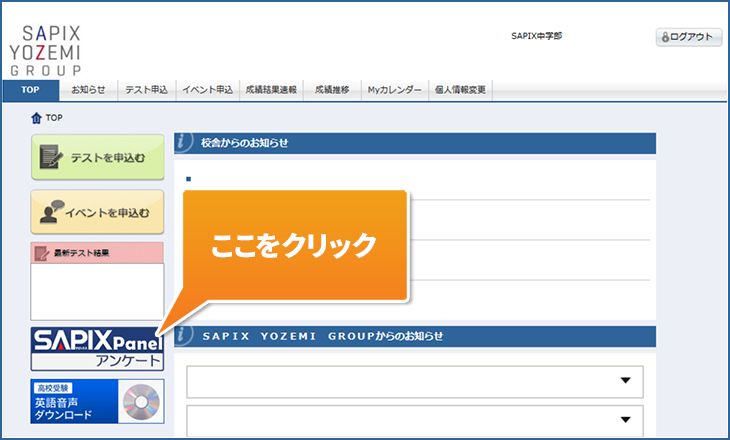Click the SAPIX中学部 label
The image size is (730, 440).
tap(536, 36)
